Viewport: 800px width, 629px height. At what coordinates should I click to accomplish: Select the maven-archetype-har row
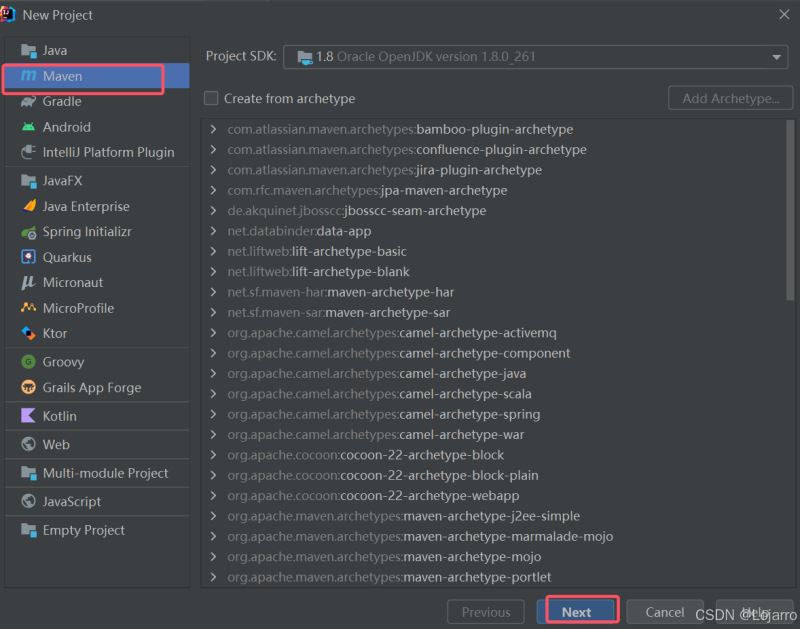pos(494,292)
